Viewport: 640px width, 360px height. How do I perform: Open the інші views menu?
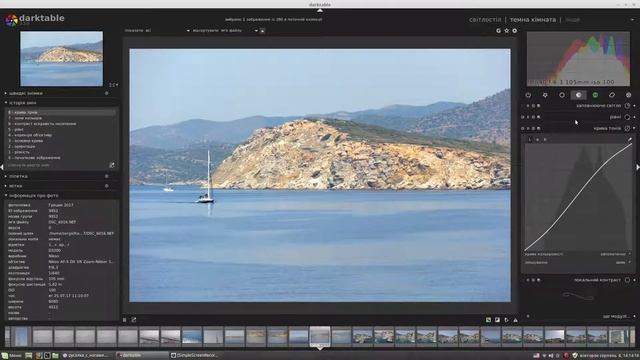pos(572,20)
